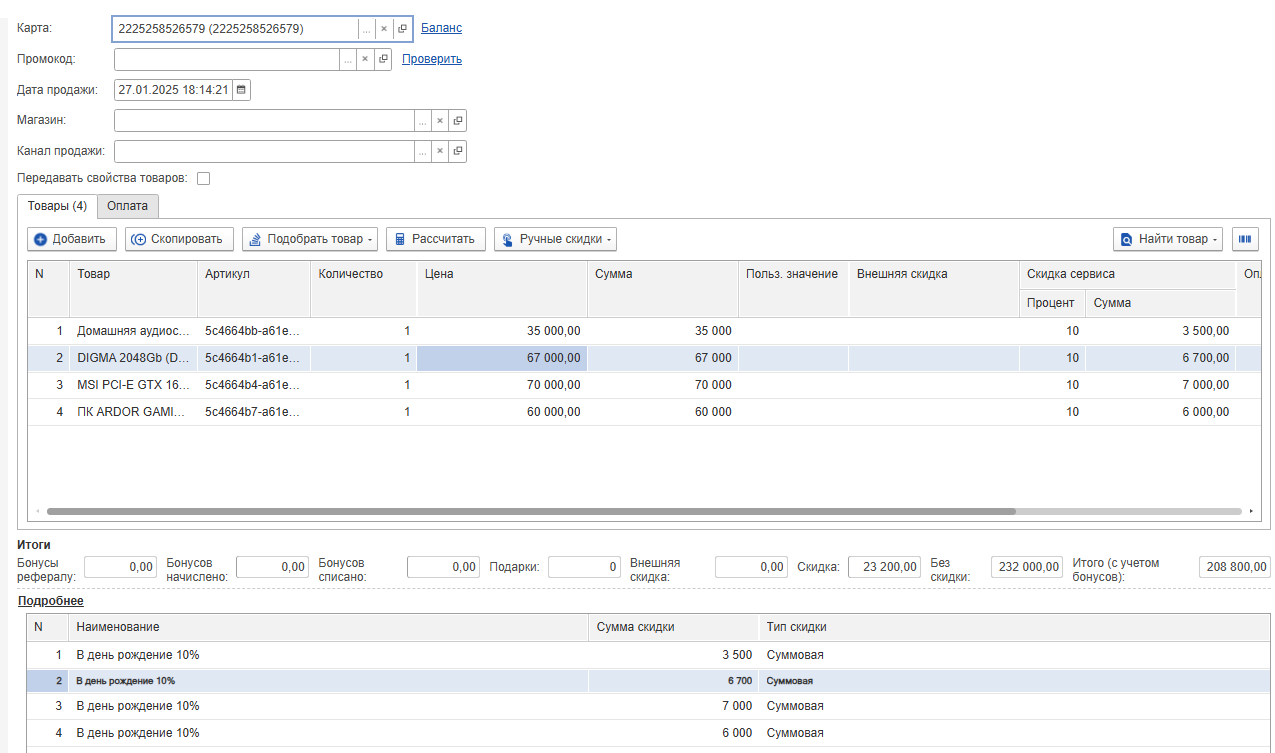Click the Проверить promo code link
1275x753 pixels.
coord(432,59)
